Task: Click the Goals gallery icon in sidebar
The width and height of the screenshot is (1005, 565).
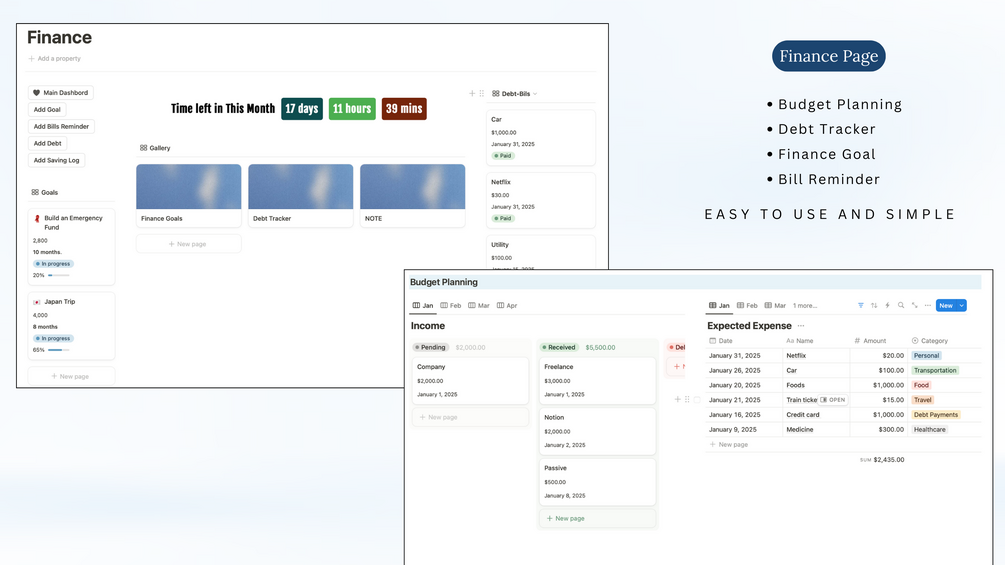Action: point(35,192)
